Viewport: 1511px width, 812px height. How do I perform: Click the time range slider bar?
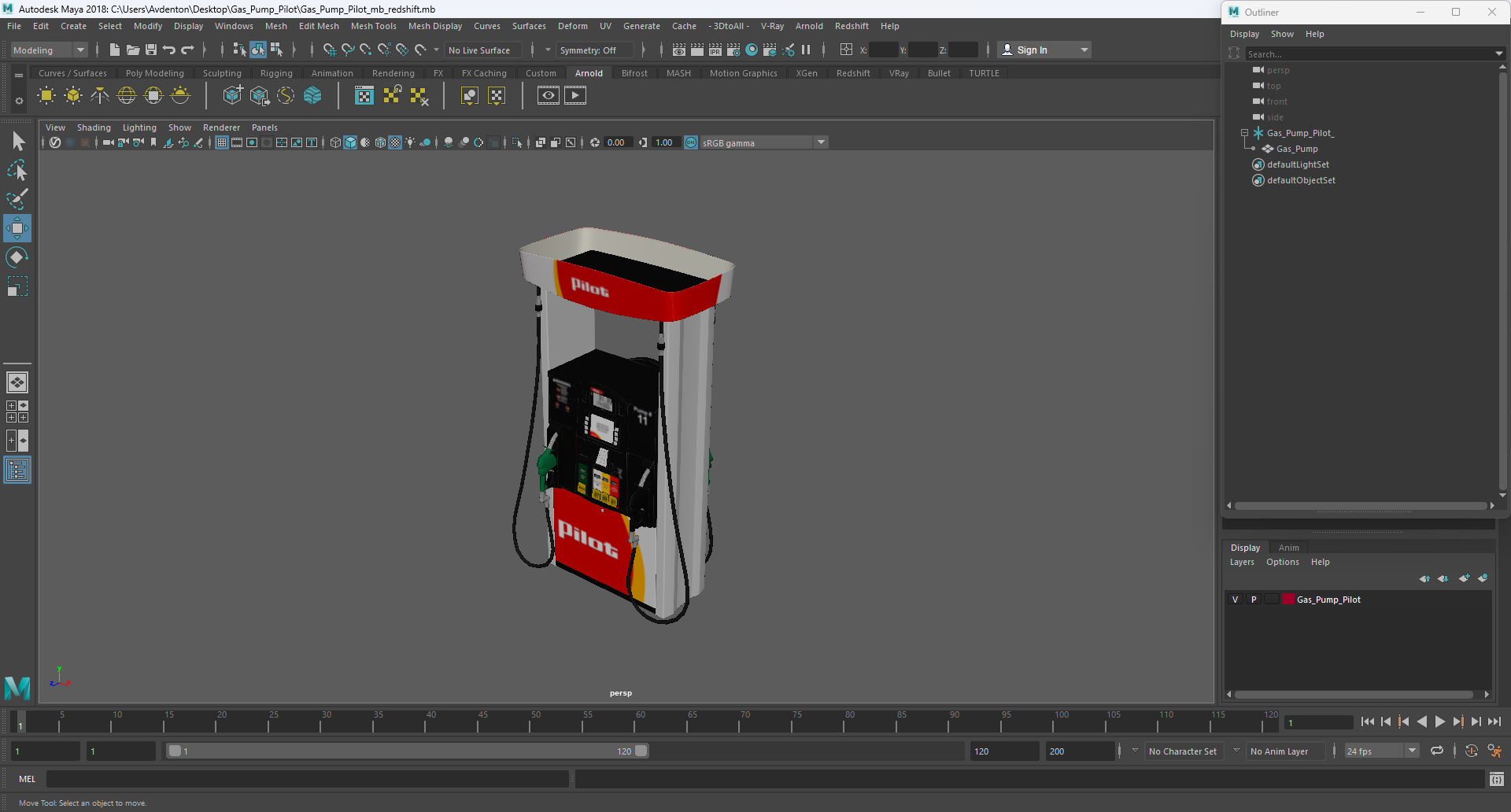408,751
